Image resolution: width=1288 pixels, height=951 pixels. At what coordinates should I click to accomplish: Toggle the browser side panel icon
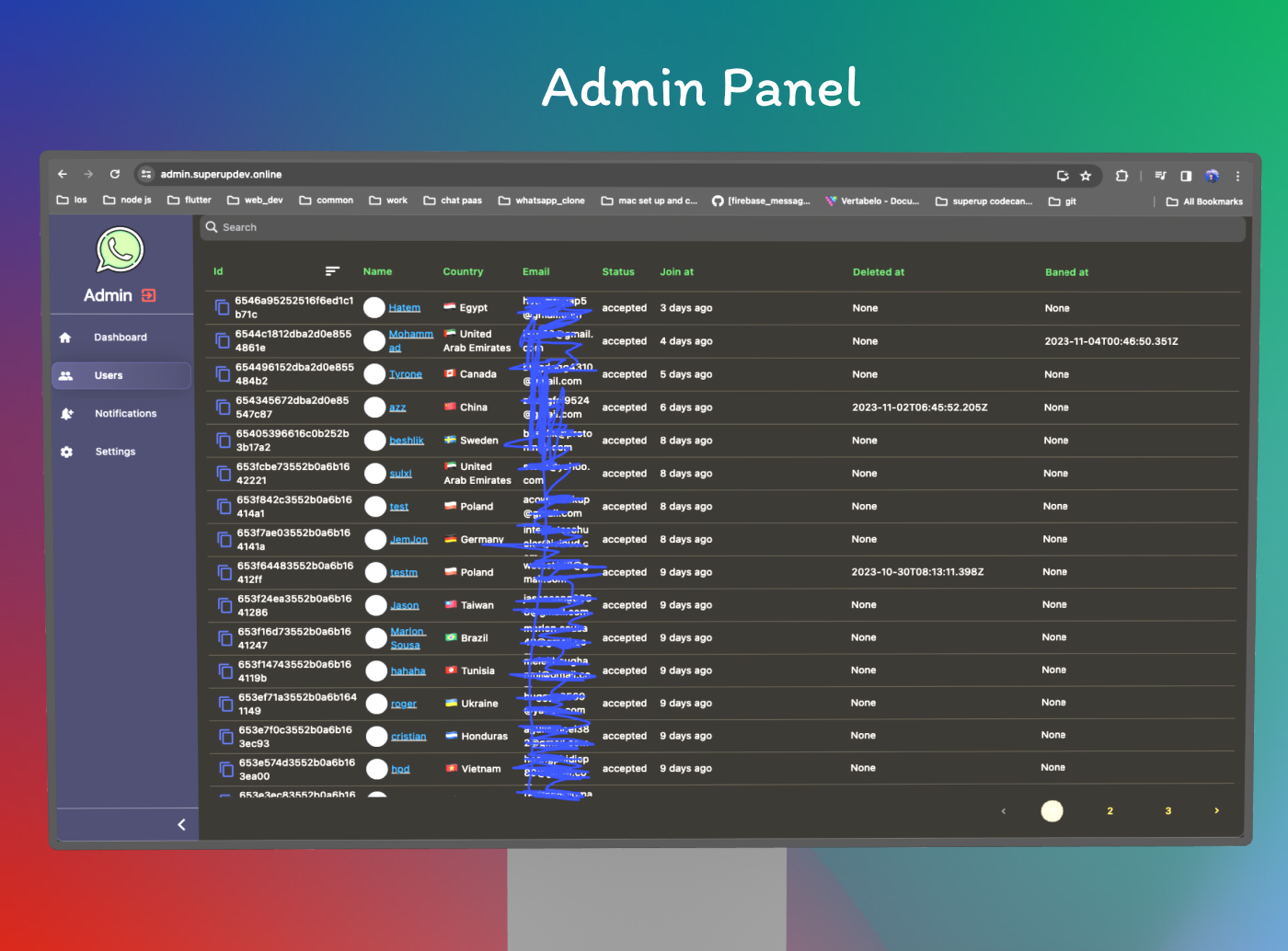(x=1186, y=176)
